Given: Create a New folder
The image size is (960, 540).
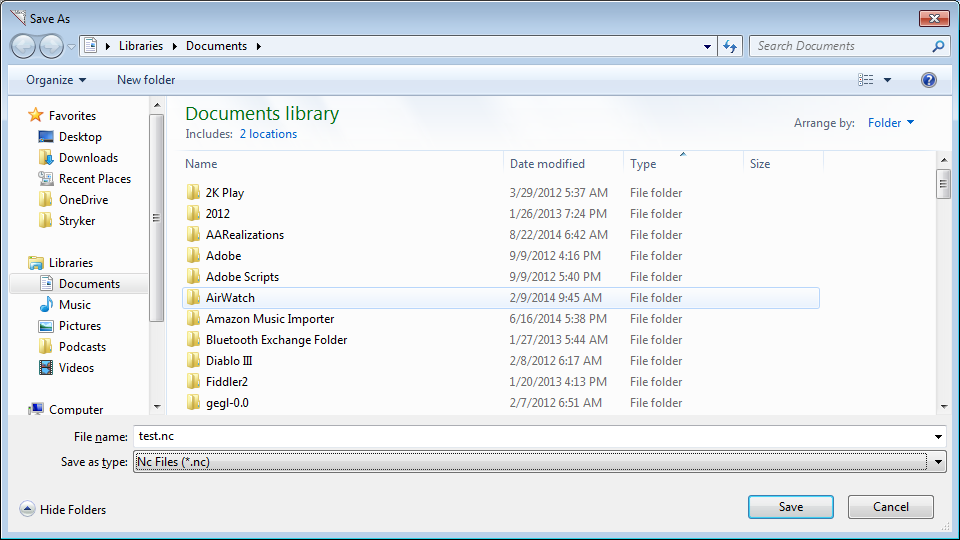Looking at the screenshot, I should click(146, 80).
